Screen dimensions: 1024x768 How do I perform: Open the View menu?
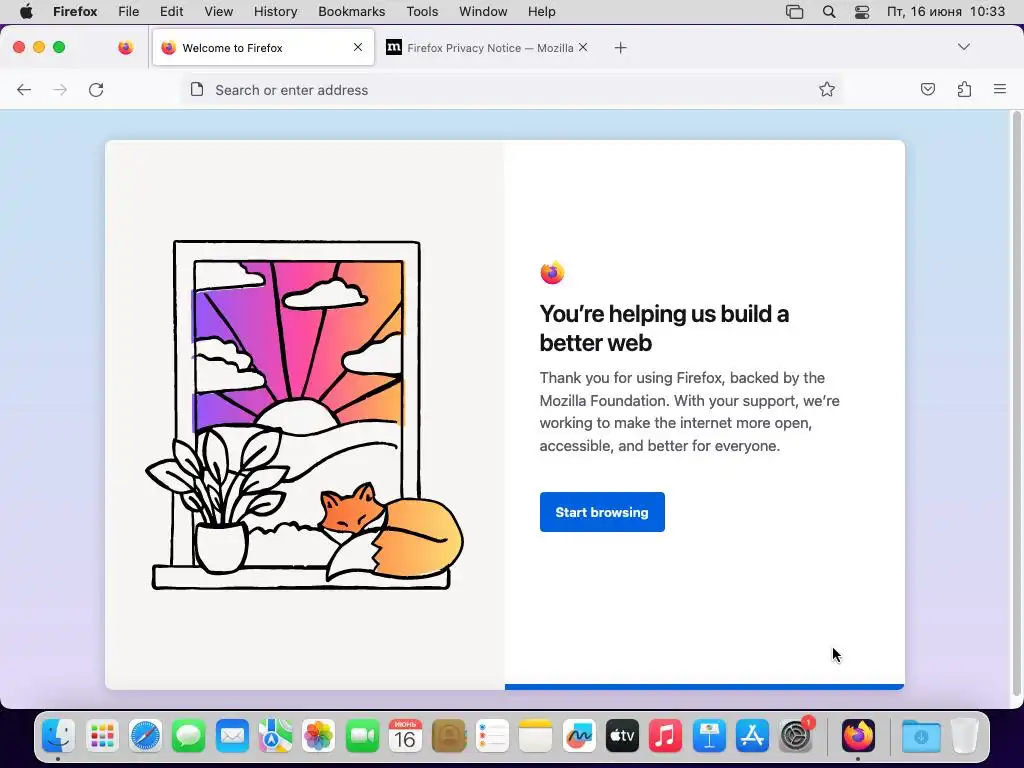pyautogui.click(x=219, y=12)
